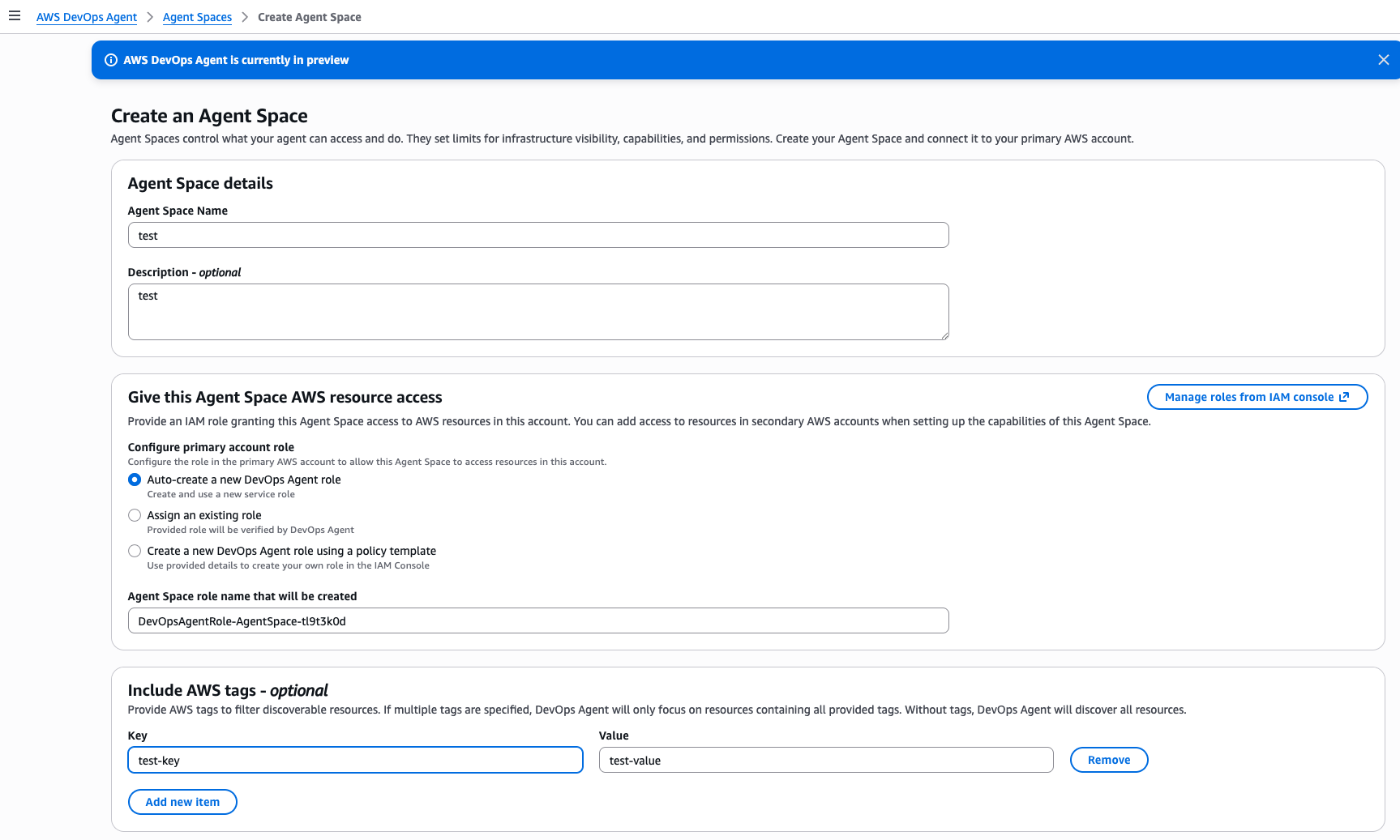Select Auto-create a new DevOps Agent role
This screenshot has height=840, width=1400.
coord(134,480)
